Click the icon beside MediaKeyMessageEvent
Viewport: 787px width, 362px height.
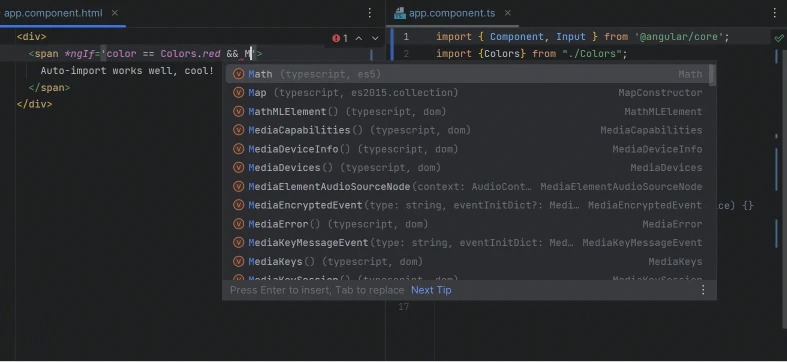[x=238, y=243]
